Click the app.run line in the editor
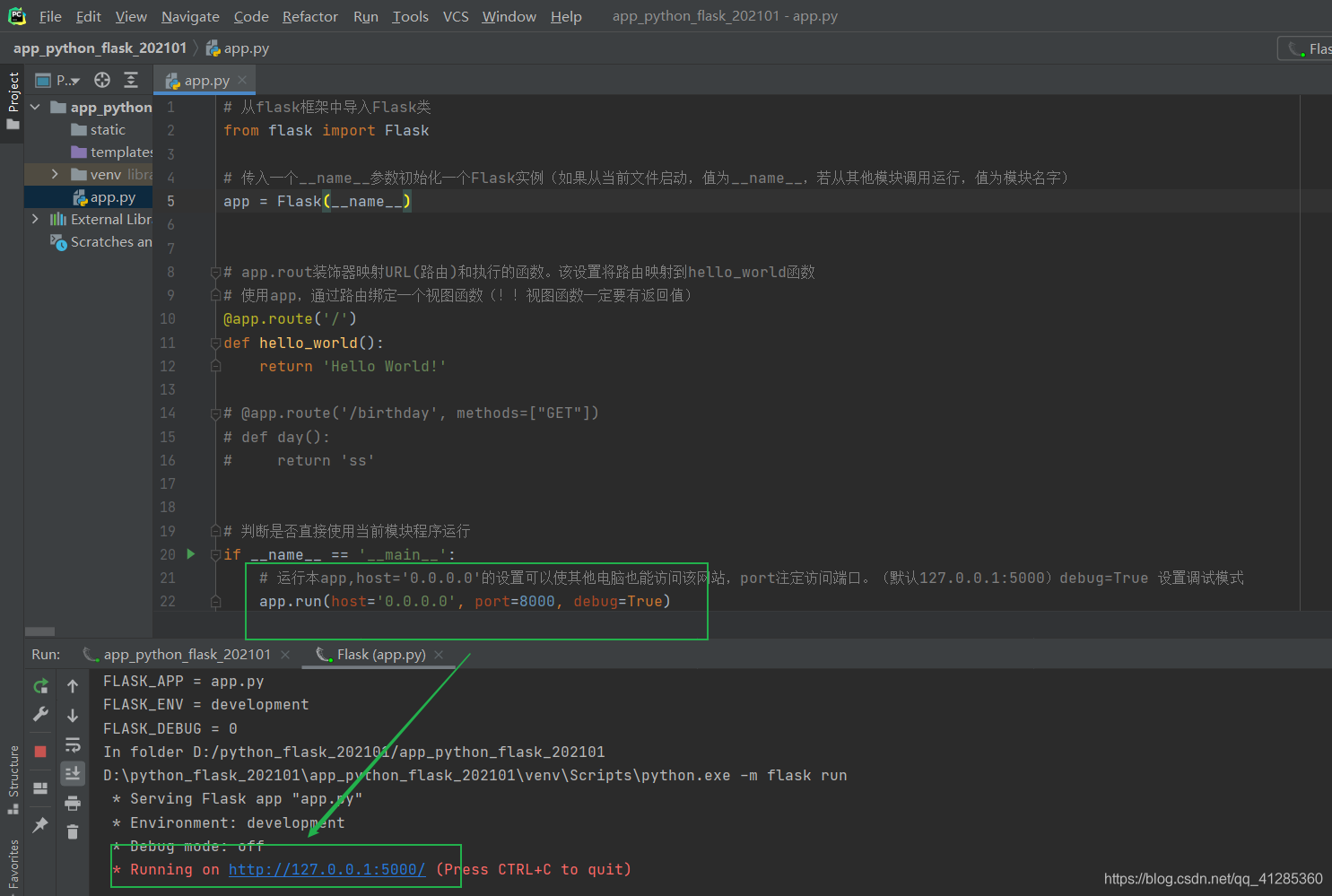This screenshot has width=1332, height=896. 465,601
